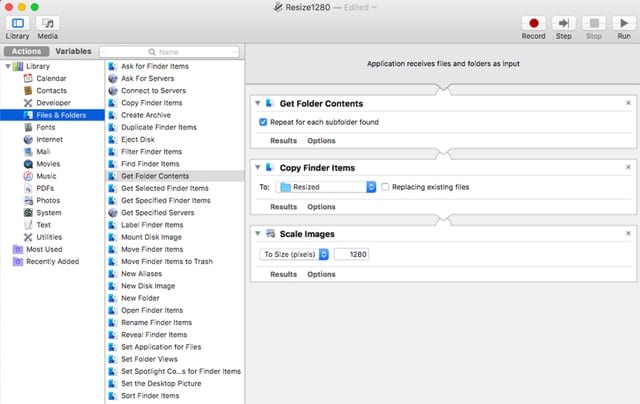The width and height of the screenshot is (640, 404).
Task: Check the Replacing existing files box
Action: pyautogui.click(x=386, y=187)
